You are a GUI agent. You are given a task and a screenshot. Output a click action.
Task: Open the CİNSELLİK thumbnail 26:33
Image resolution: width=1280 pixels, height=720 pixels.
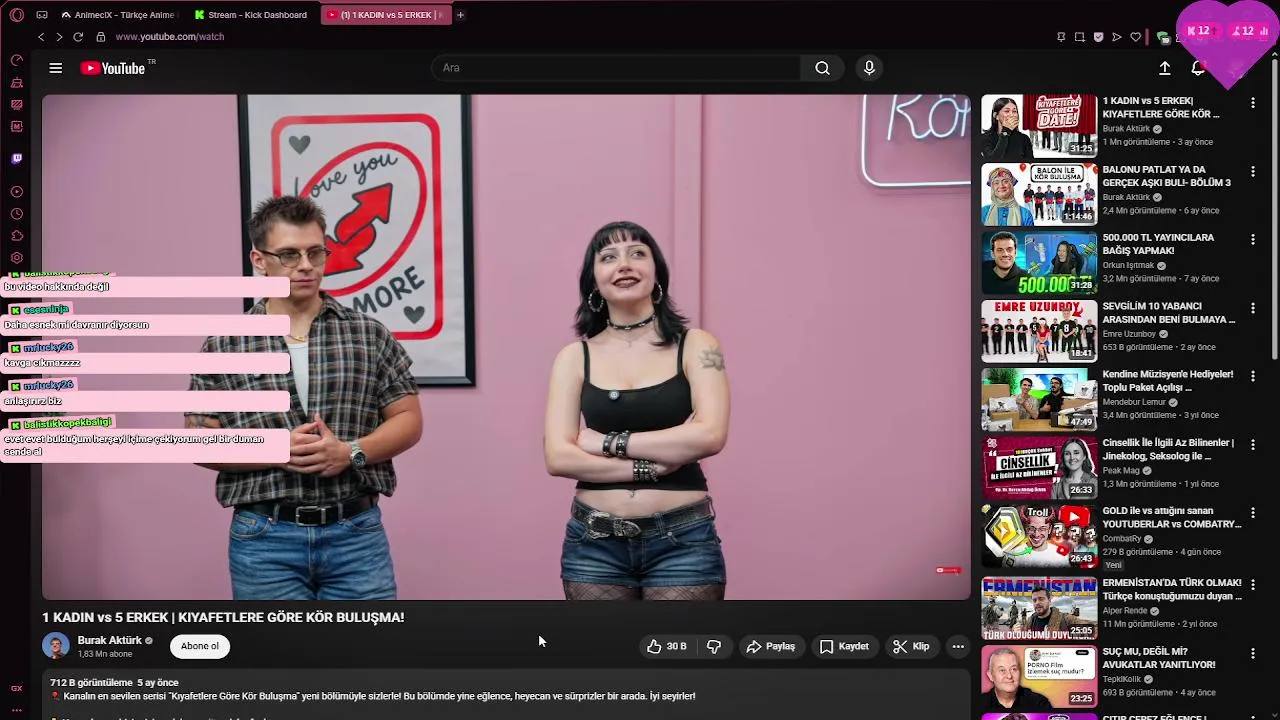pos(1039,467)
